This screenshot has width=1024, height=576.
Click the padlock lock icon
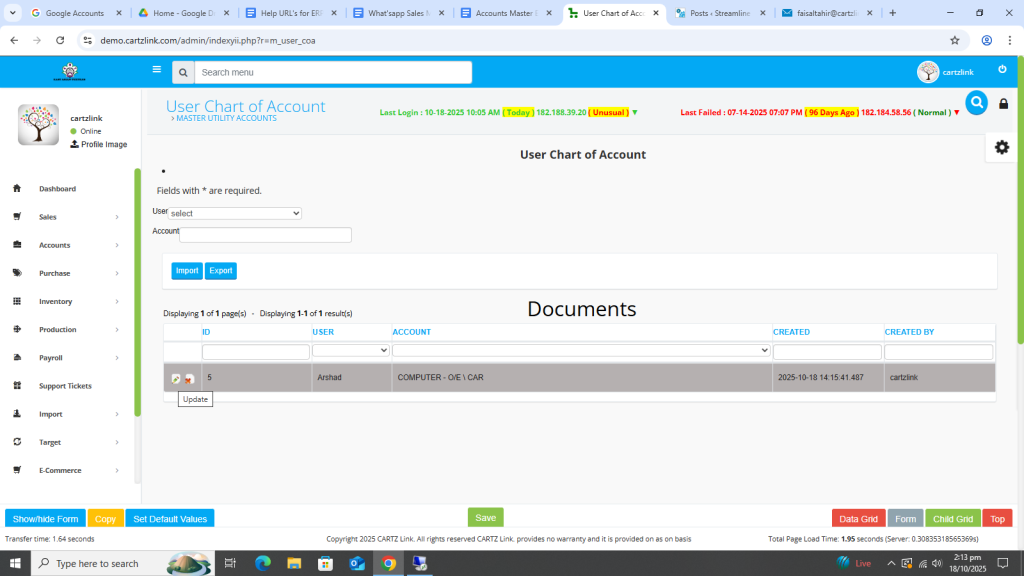click(1004, 104)
